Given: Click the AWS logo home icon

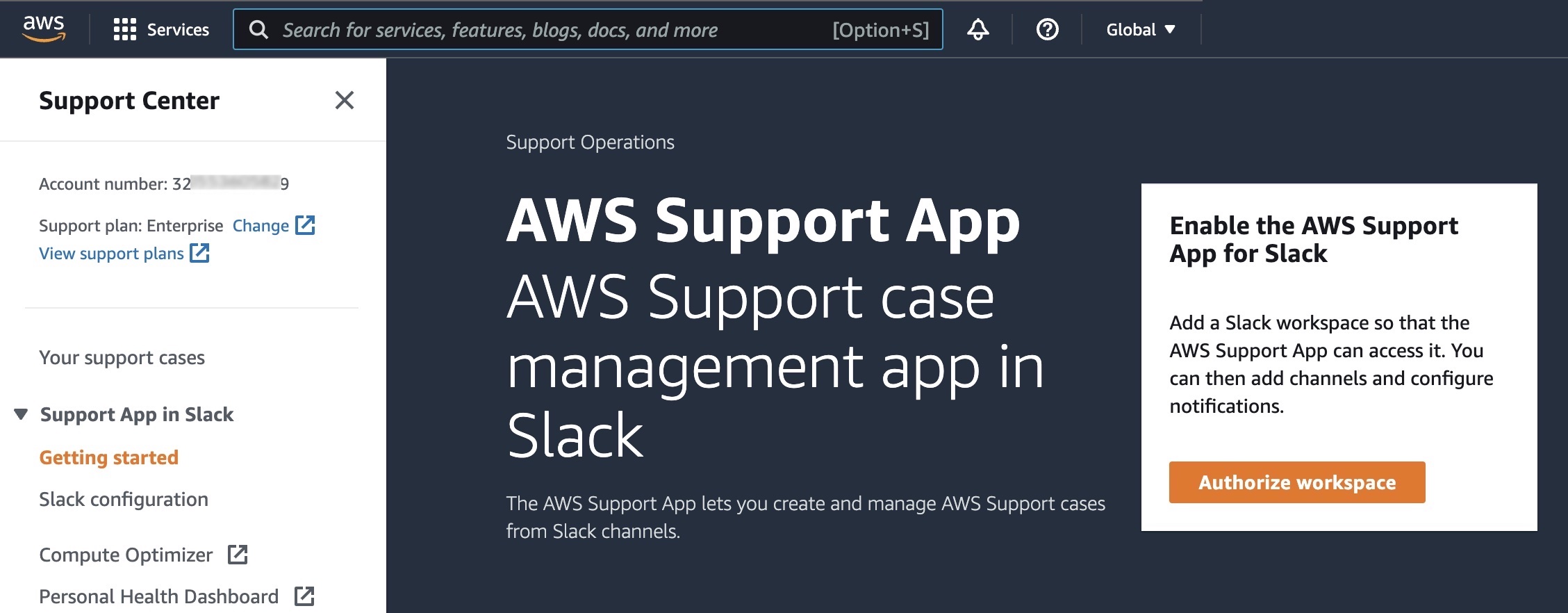Looking at the screenshot, I should pyautogui.click(x=44, y=28).
